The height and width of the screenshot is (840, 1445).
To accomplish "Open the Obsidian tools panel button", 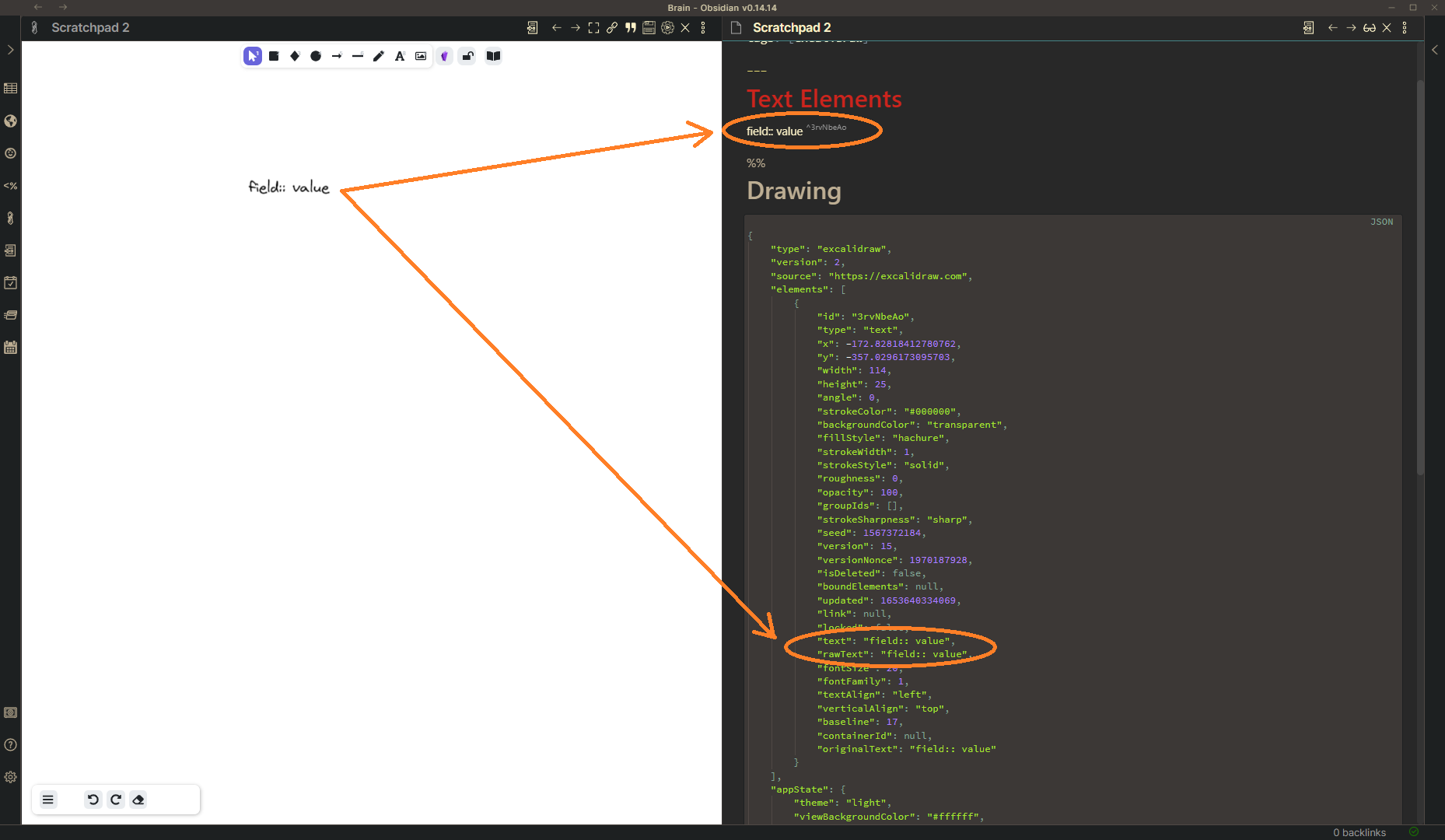I will click(x=444, y=56).
